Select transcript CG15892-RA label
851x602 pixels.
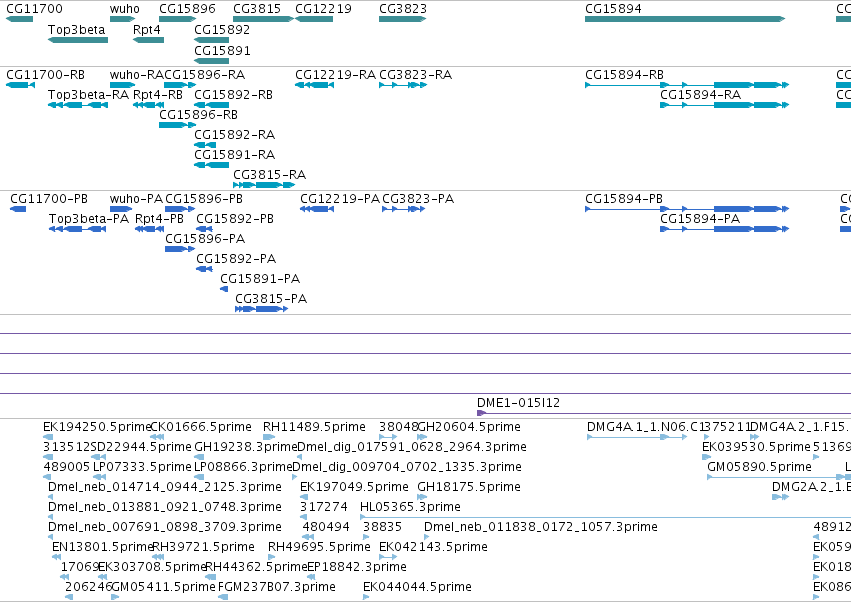click(x=234, y=135)
